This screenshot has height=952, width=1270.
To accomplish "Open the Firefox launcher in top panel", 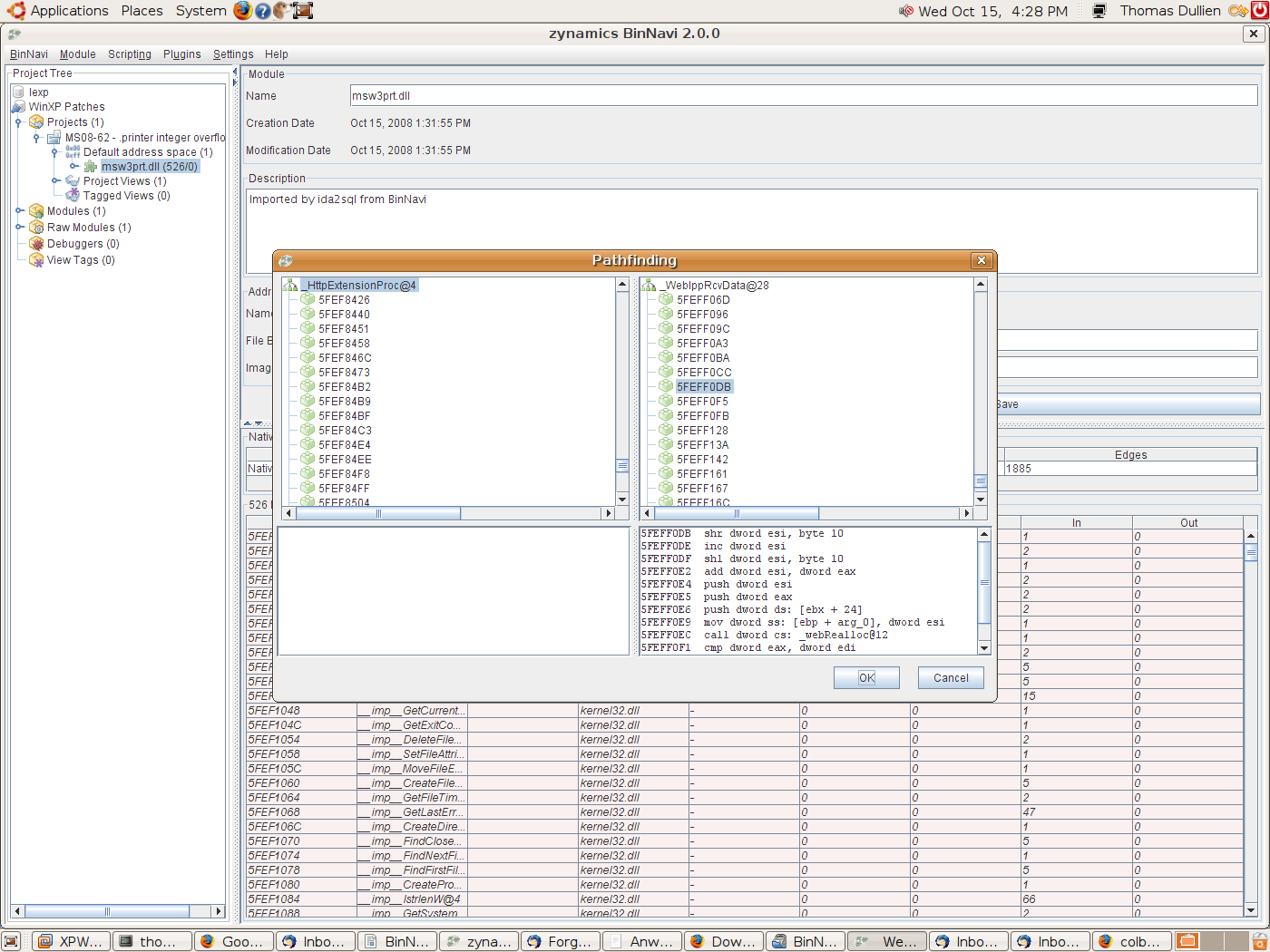I will click(242, 11).
